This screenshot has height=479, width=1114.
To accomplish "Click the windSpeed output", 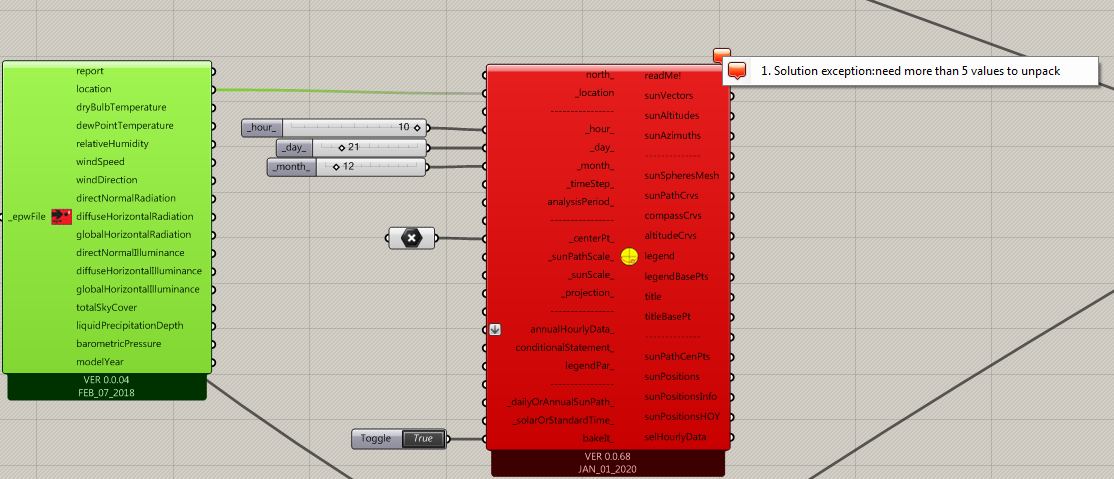I will [x=100, y=162].
